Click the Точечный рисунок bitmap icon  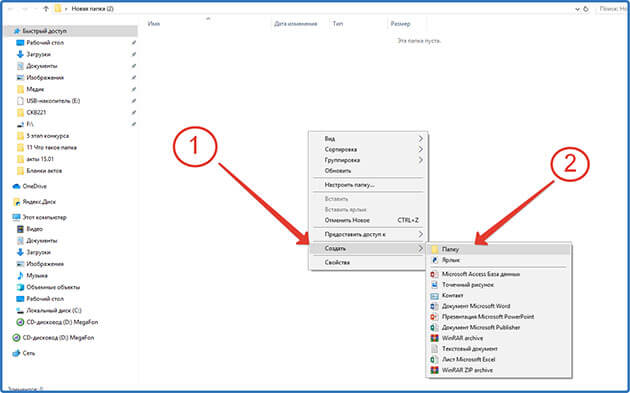tap(434, 285)
